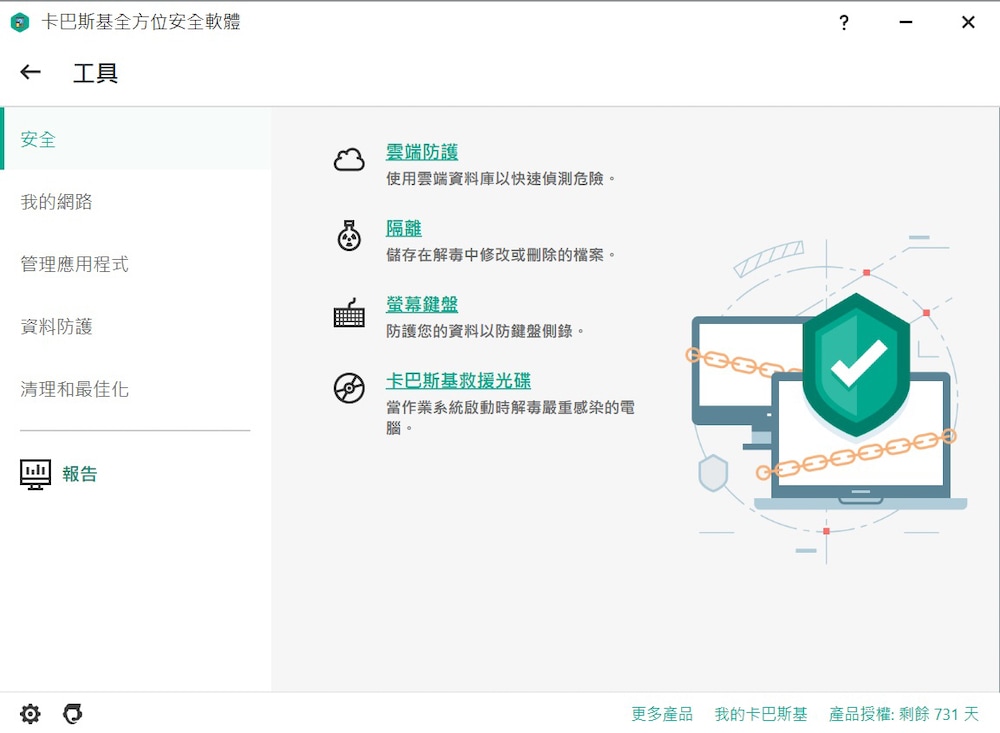Click the back arrow next to 工具
This screenshot has height=733, width=1000.
coord(31,72)
